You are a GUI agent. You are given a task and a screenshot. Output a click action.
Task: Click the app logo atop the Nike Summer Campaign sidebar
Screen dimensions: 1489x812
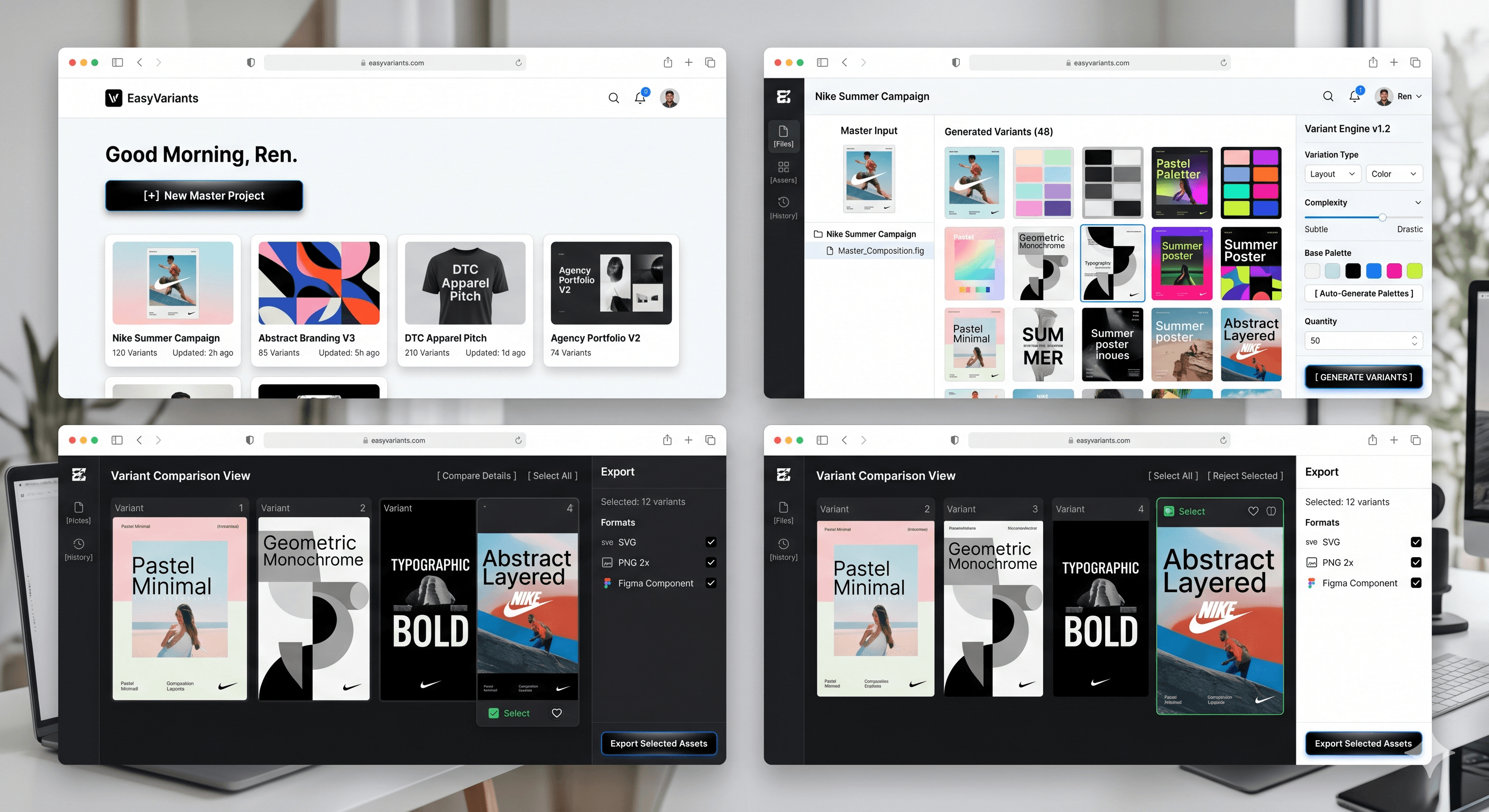point(784,97)
